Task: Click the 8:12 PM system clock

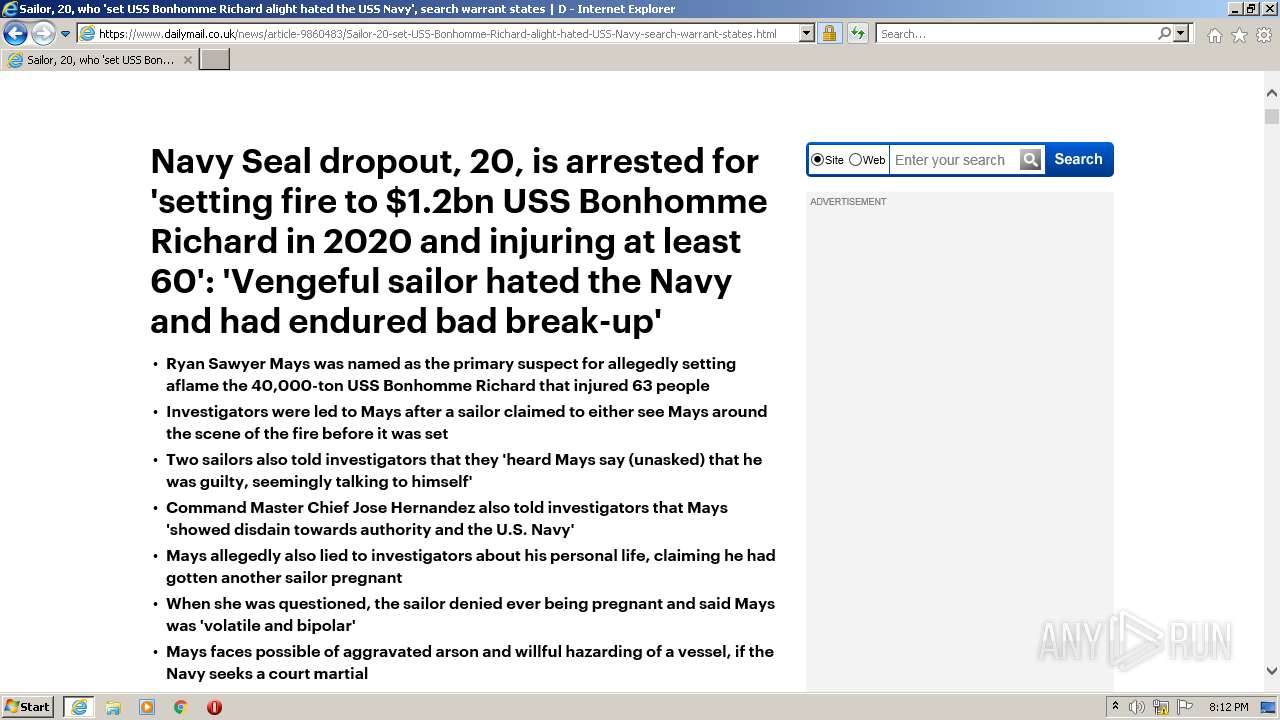Action: click(x=1228, y=707)
